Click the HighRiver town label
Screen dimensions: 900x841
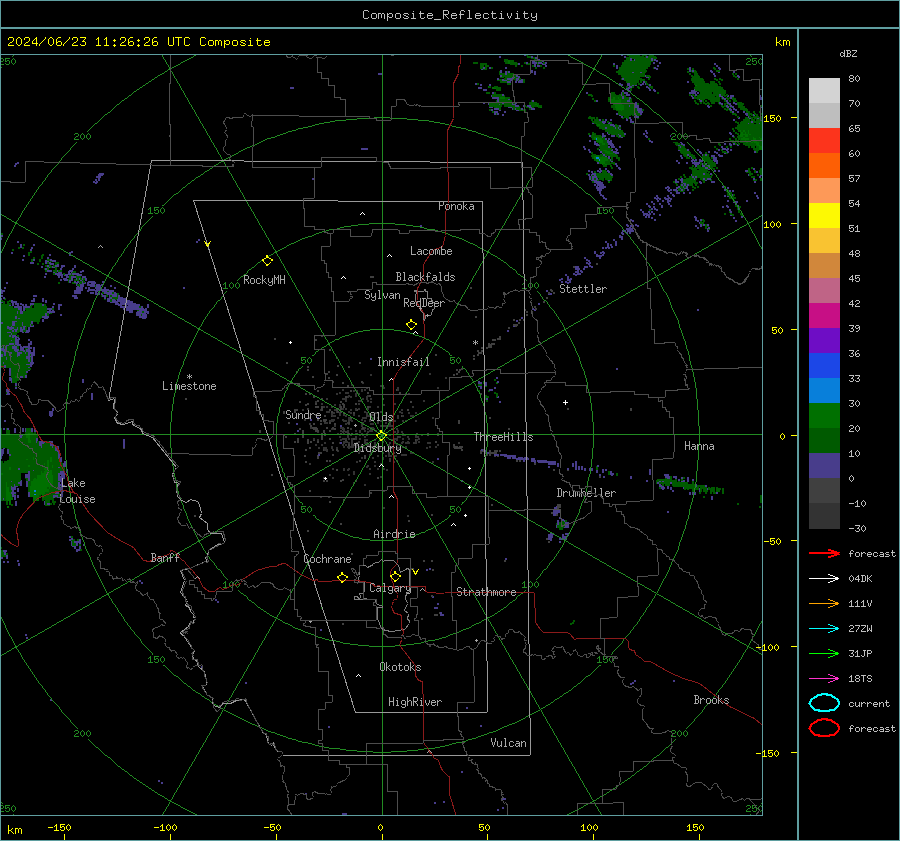click(x=415, y=702)
